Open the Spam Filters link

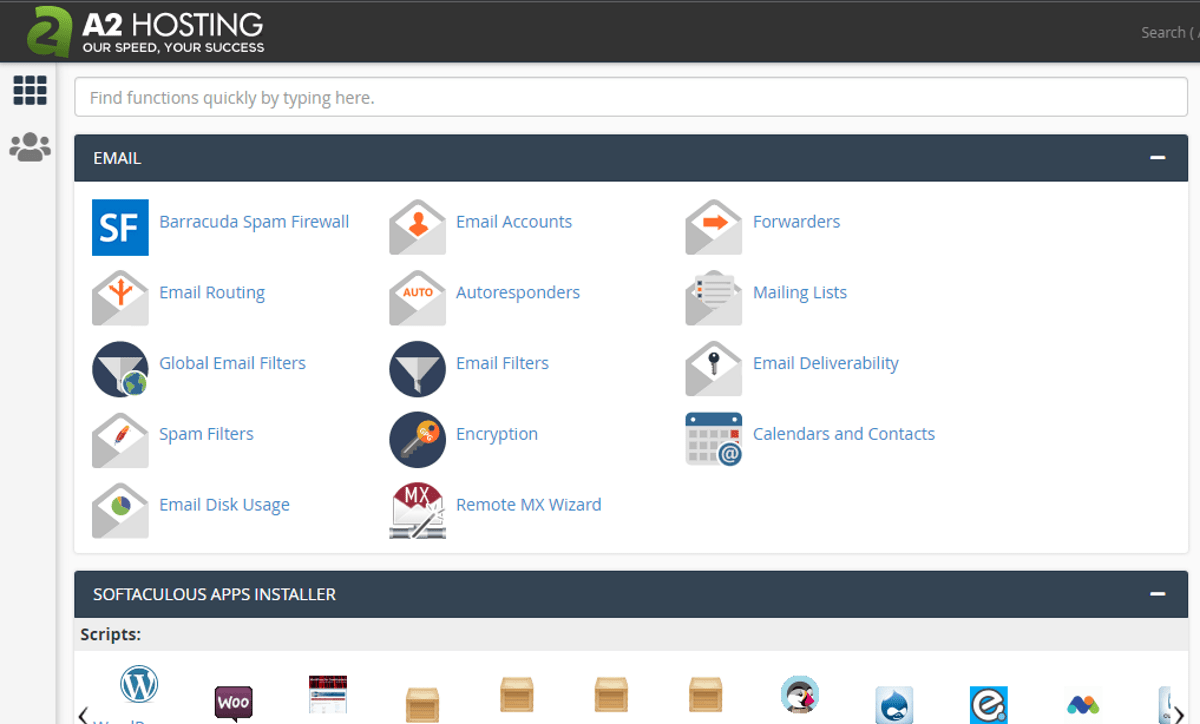click(x=206, y=434)
